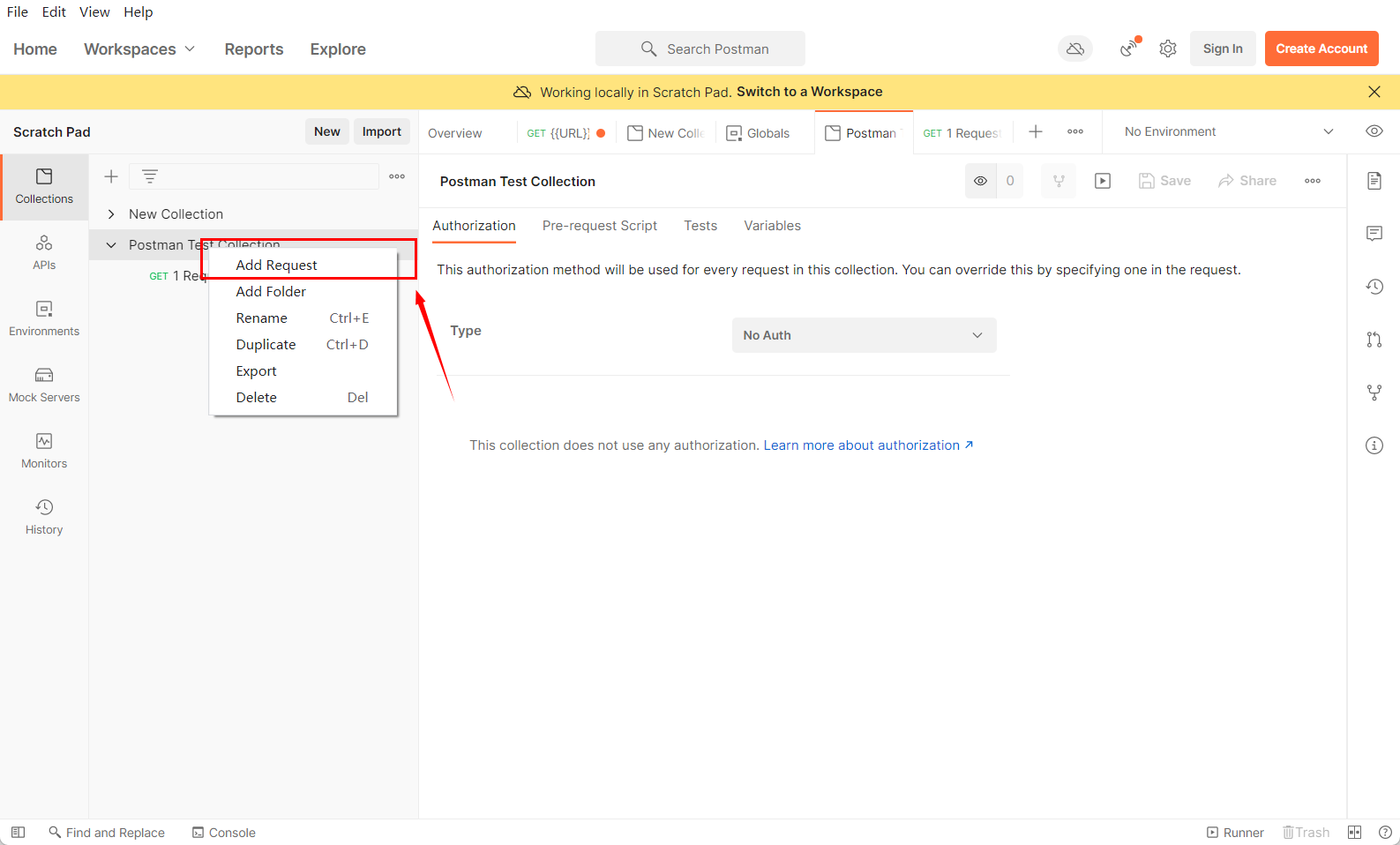Open Learn more about authorization link
This screenshot has height=845, width=1400.
[x=869, y=445]
